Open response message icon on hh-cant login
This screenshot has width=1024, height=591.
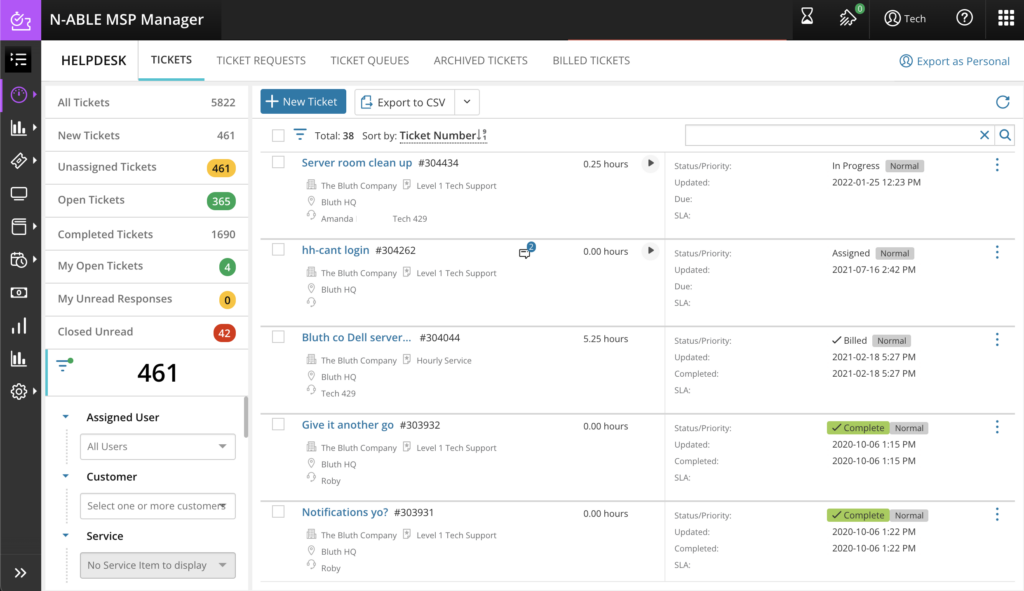tap(526, 251)
